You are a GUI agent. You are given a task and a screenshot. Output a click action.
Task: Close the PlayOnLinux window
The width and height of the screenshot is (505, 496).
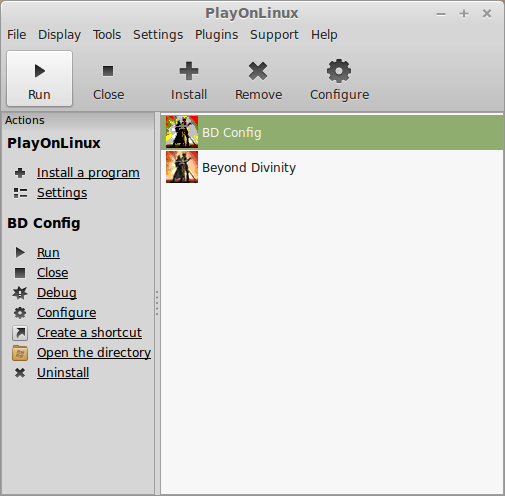pyautogui.click(x=487, y=14)
